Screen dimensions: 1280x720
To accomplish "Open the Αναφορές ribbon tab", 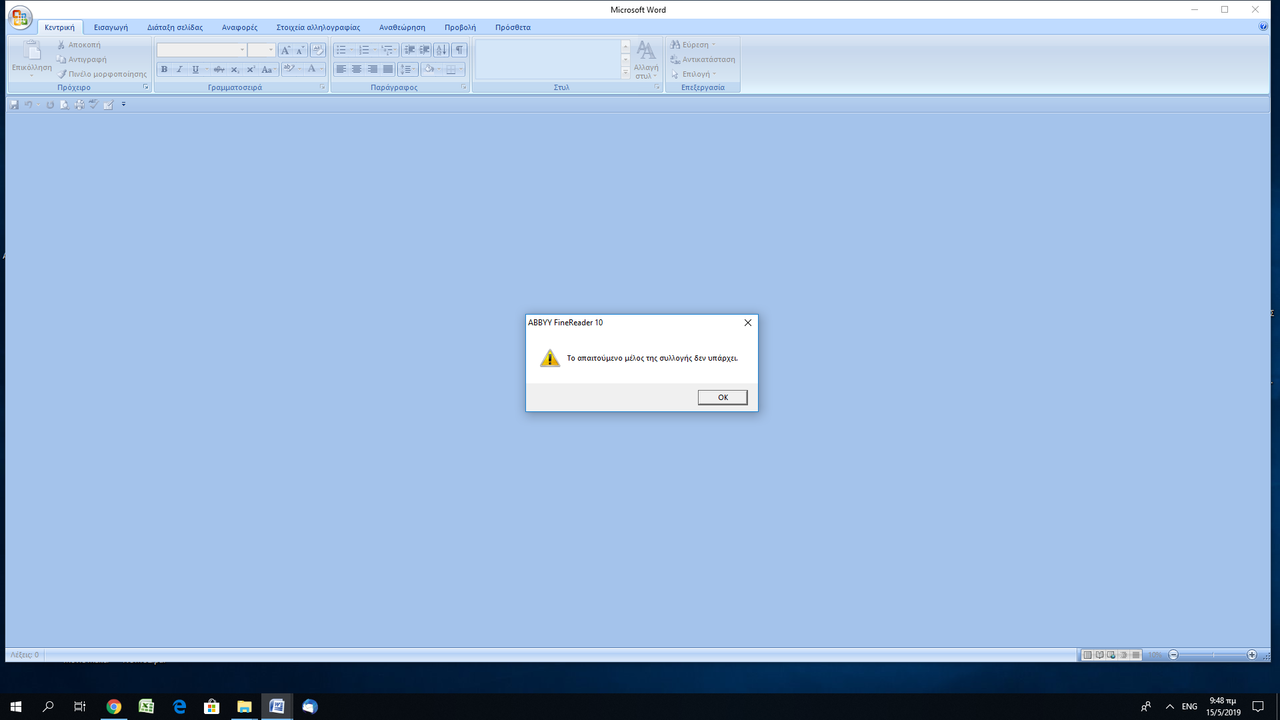I will coord(240,27).
